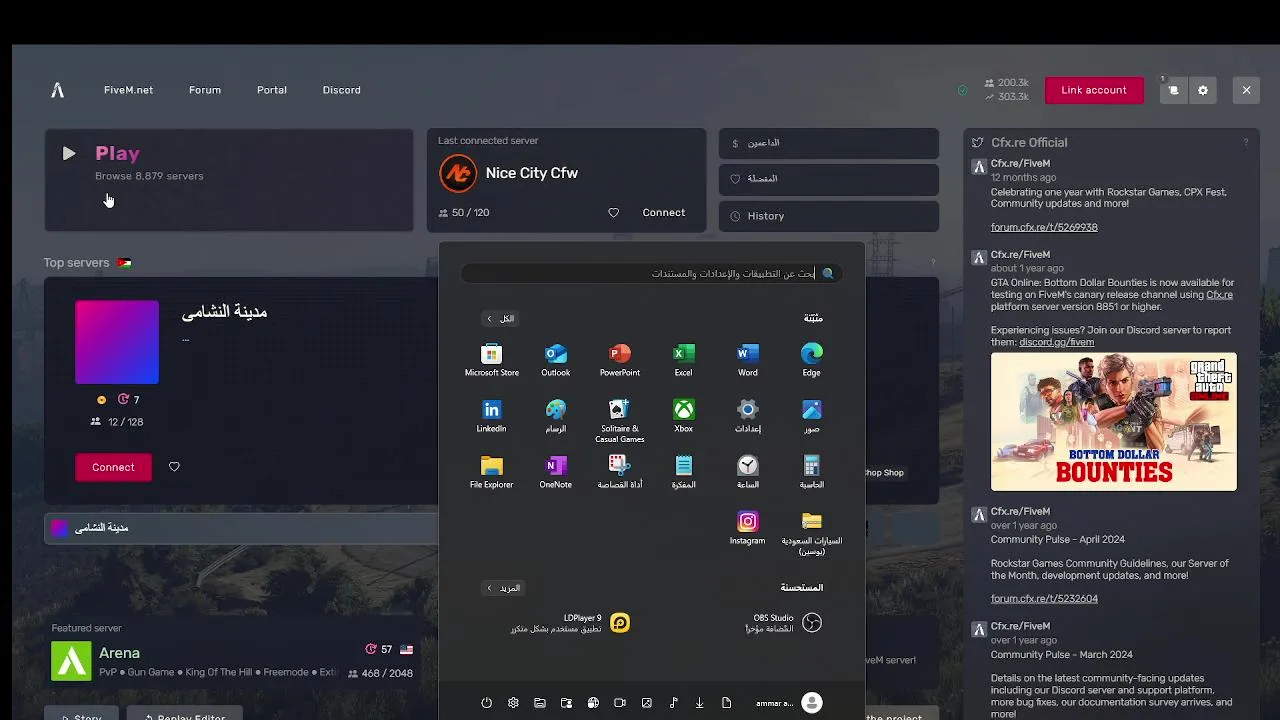Open Microsoft Store from pinned apps
The height and width of the screenshot is (720, 1280).
pyautogui.click(x=491, y=360)
